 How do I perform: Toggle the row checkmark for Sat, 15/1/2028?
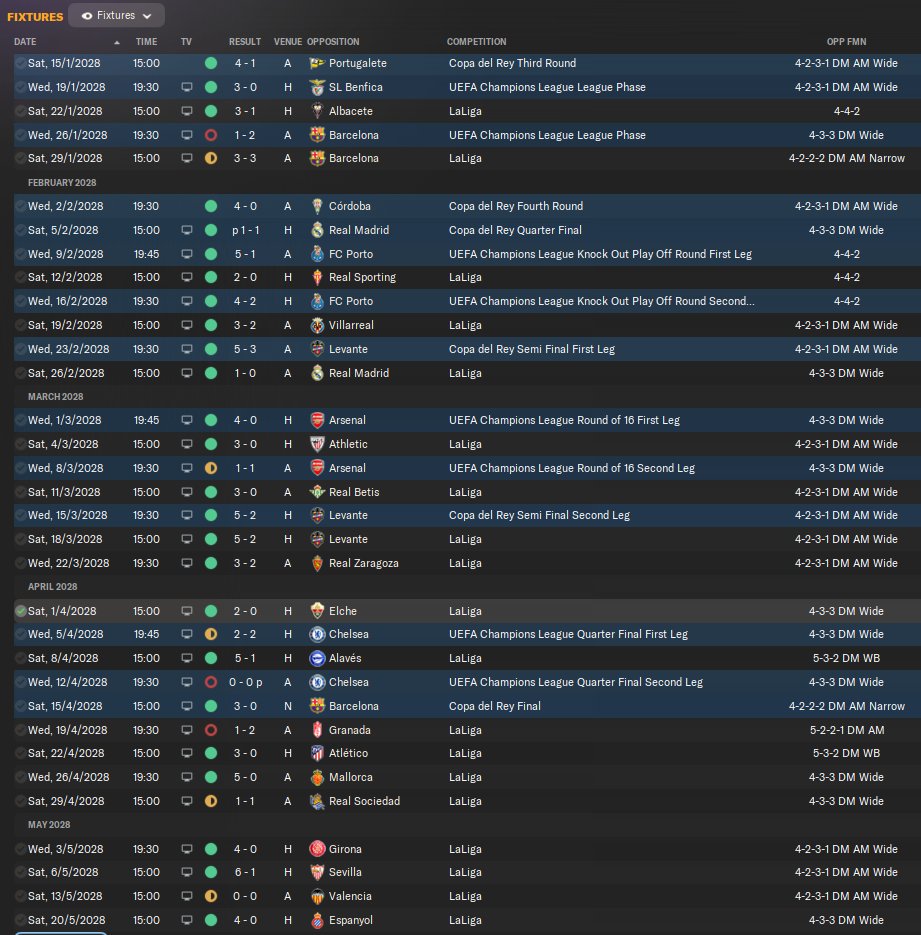(x=20, y=63)
